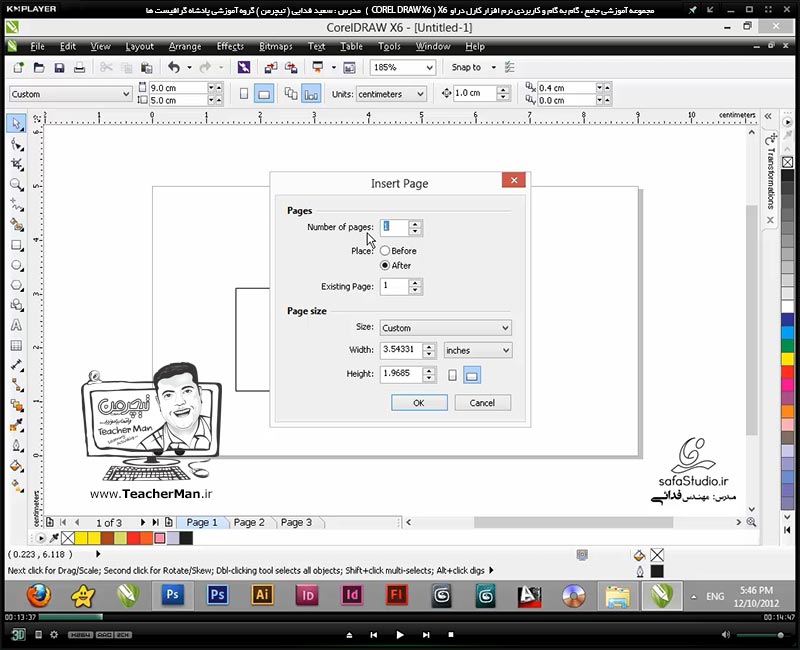Image resolution: width=800 pixels, height=650 pixels.
Task: Click the Export icon
Action: (291, 67)
